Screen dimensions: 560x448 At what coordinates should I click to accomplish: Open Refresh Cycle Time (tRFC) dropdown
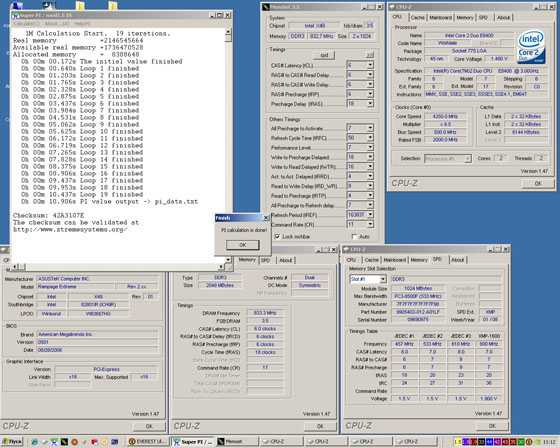coord(370,138)
